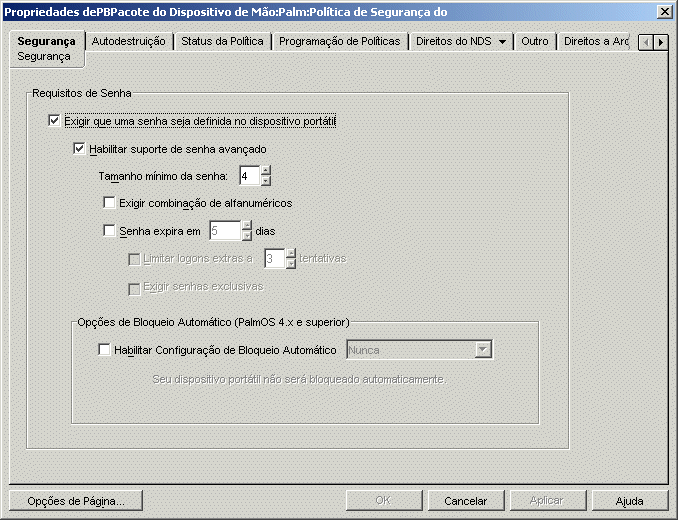The width and height of the screenshot is (678, 520).
Task: Click the 'Senha expira em' days field
Action: click(225, 231)
